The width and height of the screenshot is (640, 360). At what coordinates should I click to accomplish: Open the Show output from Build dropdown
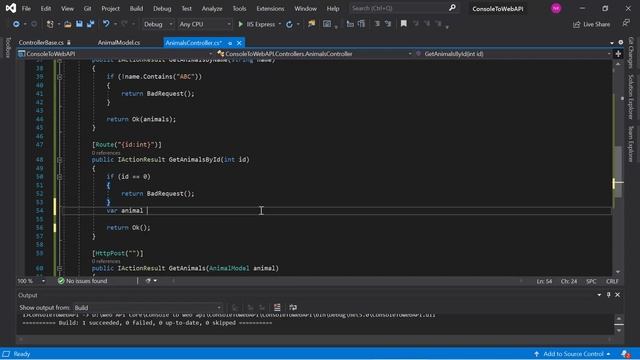[147, 308]
